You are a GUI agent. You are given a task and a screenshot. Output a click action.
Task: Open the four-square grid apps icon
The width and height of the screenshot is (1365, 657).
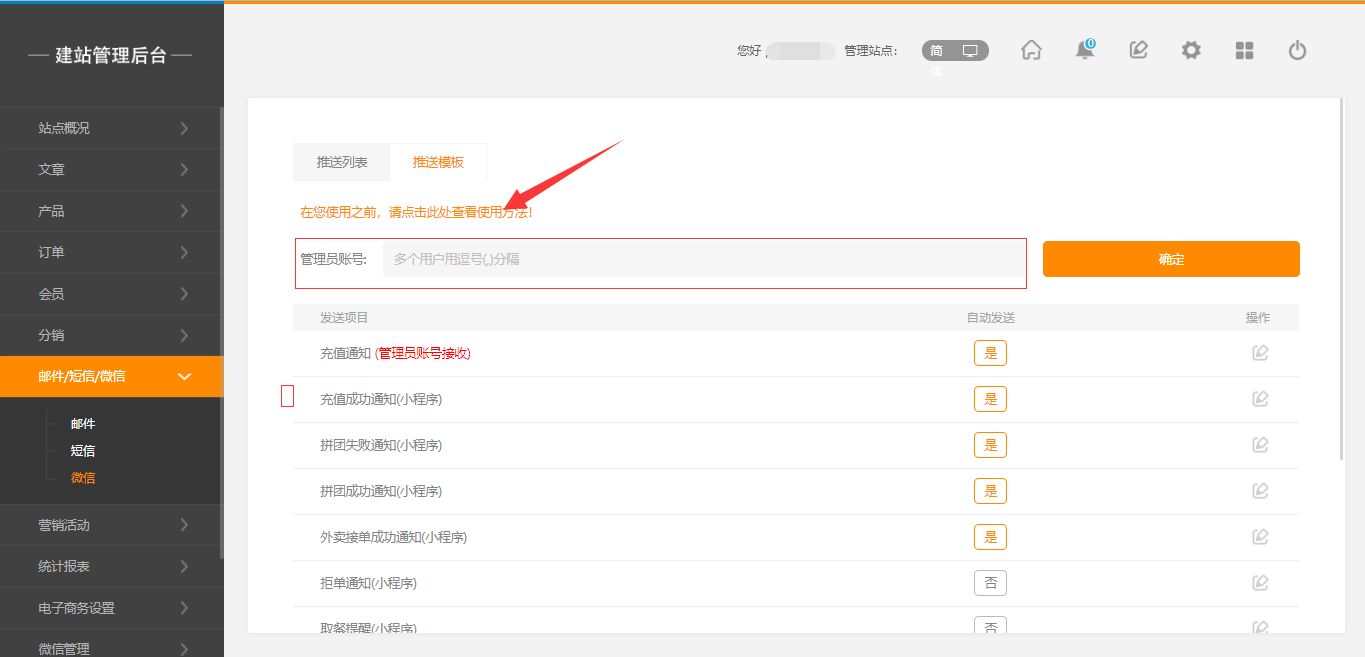coord(1244,50)
